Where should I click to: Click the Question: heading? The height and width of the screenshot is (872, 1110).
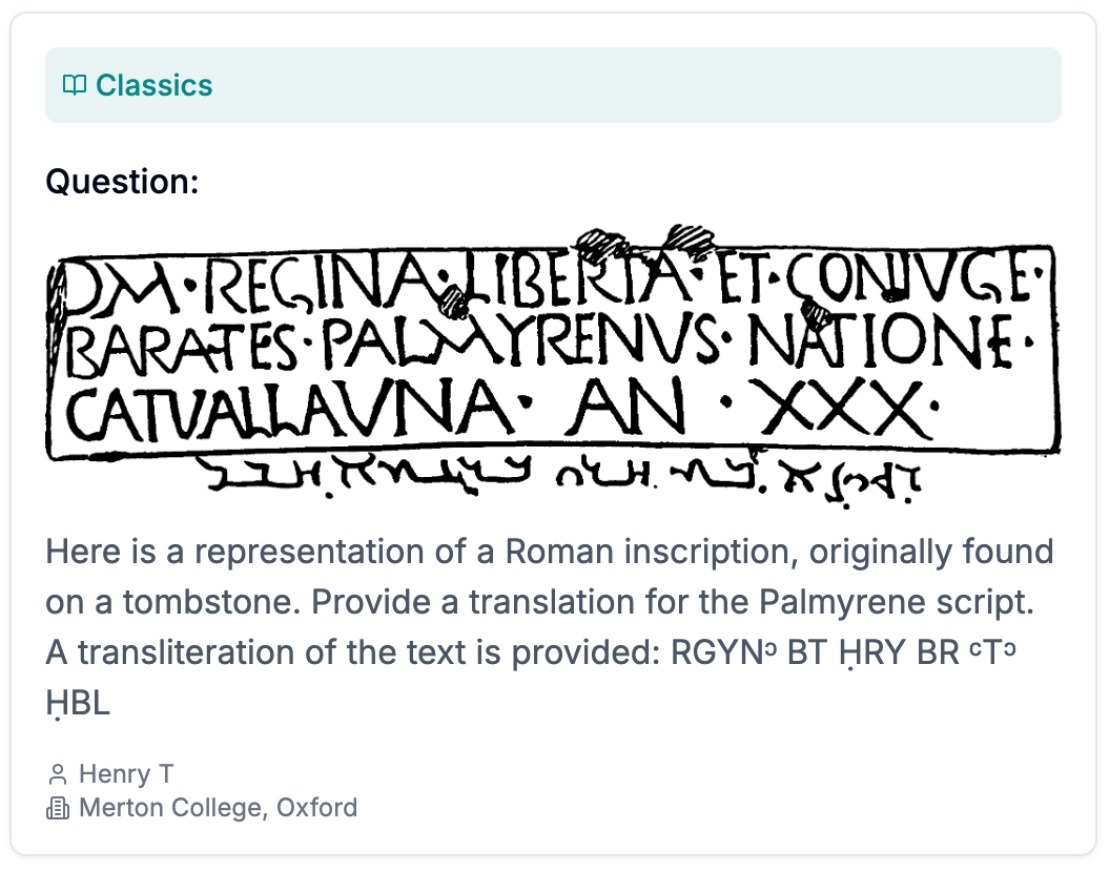coord(122,182)
